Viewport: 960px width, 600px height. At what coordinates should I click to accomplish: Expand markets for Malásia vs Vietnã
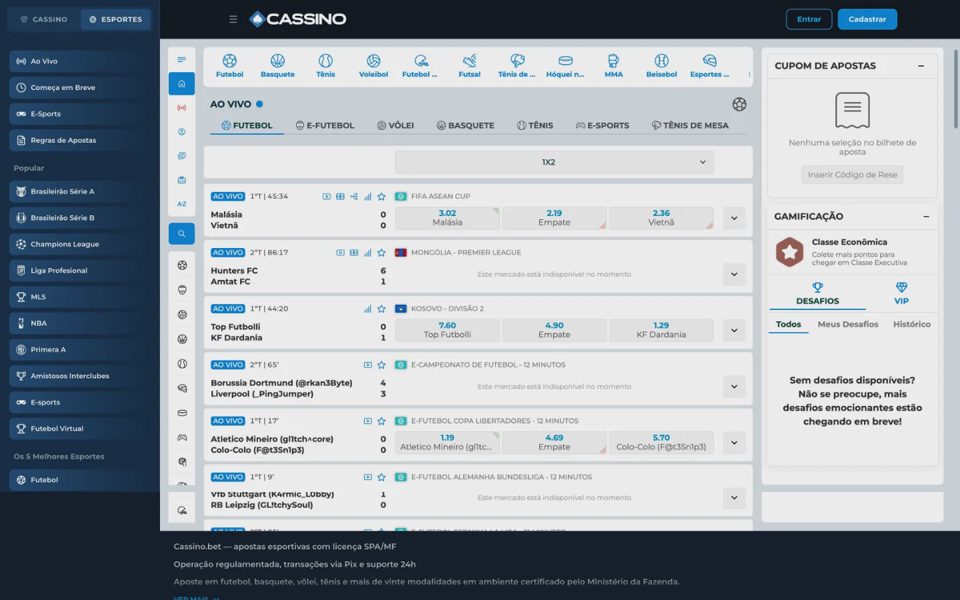pyautogui.click(x=734, y=219)
